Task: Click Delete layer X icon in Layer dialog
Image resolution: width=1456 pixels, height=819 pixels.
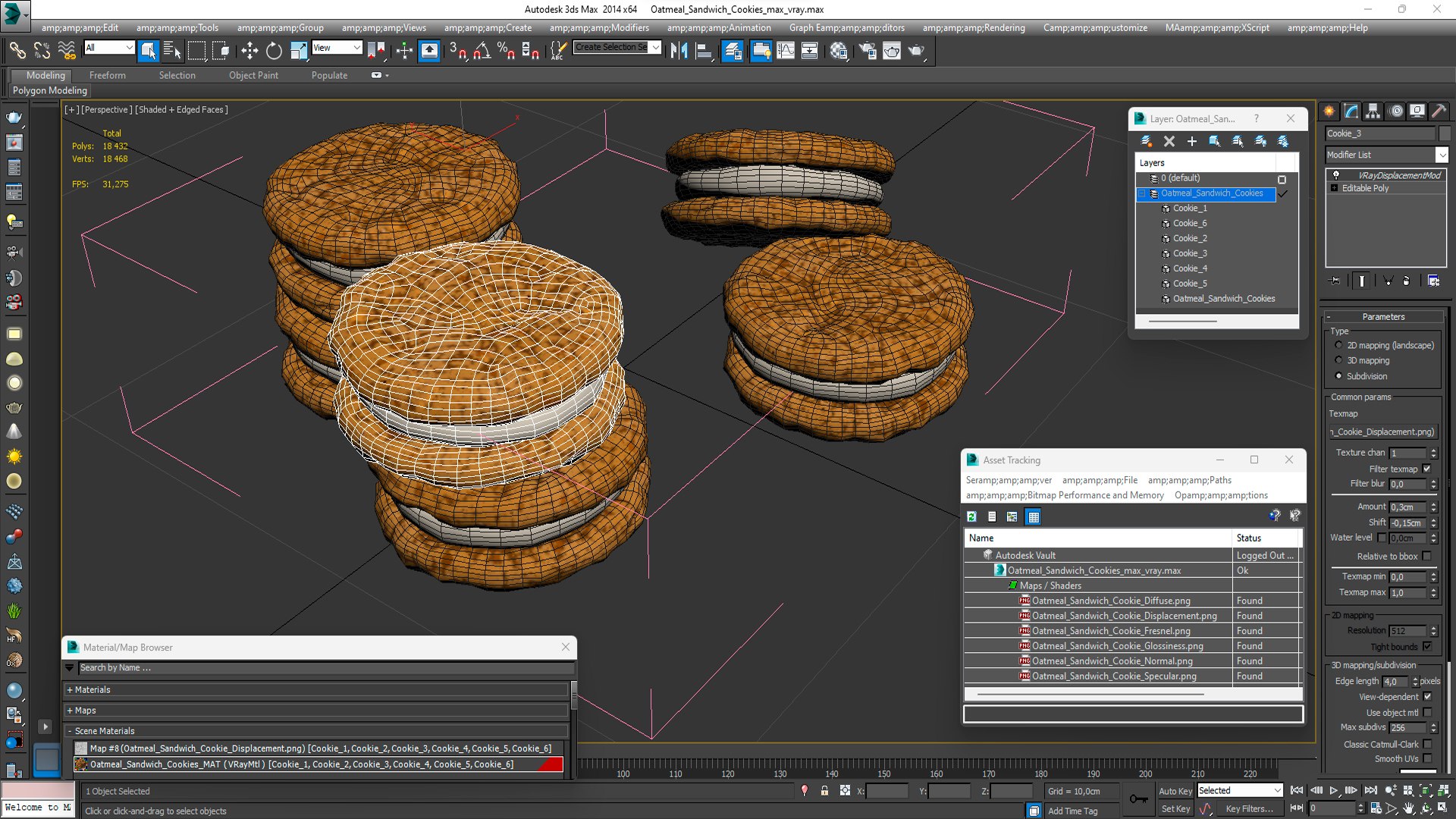Action: [1169, 141]
